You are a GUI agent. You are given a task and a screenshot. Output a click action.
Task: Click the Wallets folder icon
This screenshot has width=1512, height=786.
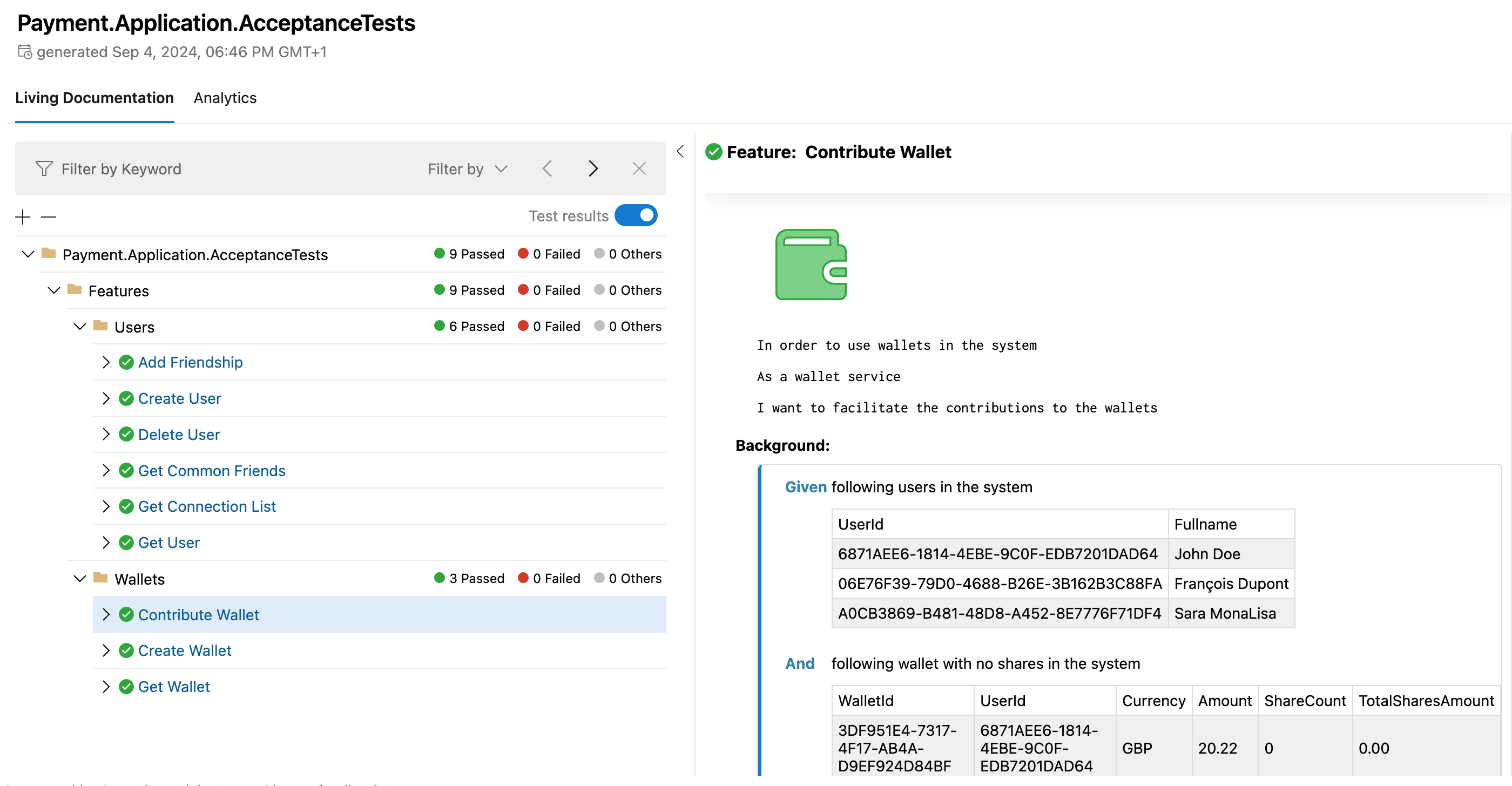click(100, 578)
